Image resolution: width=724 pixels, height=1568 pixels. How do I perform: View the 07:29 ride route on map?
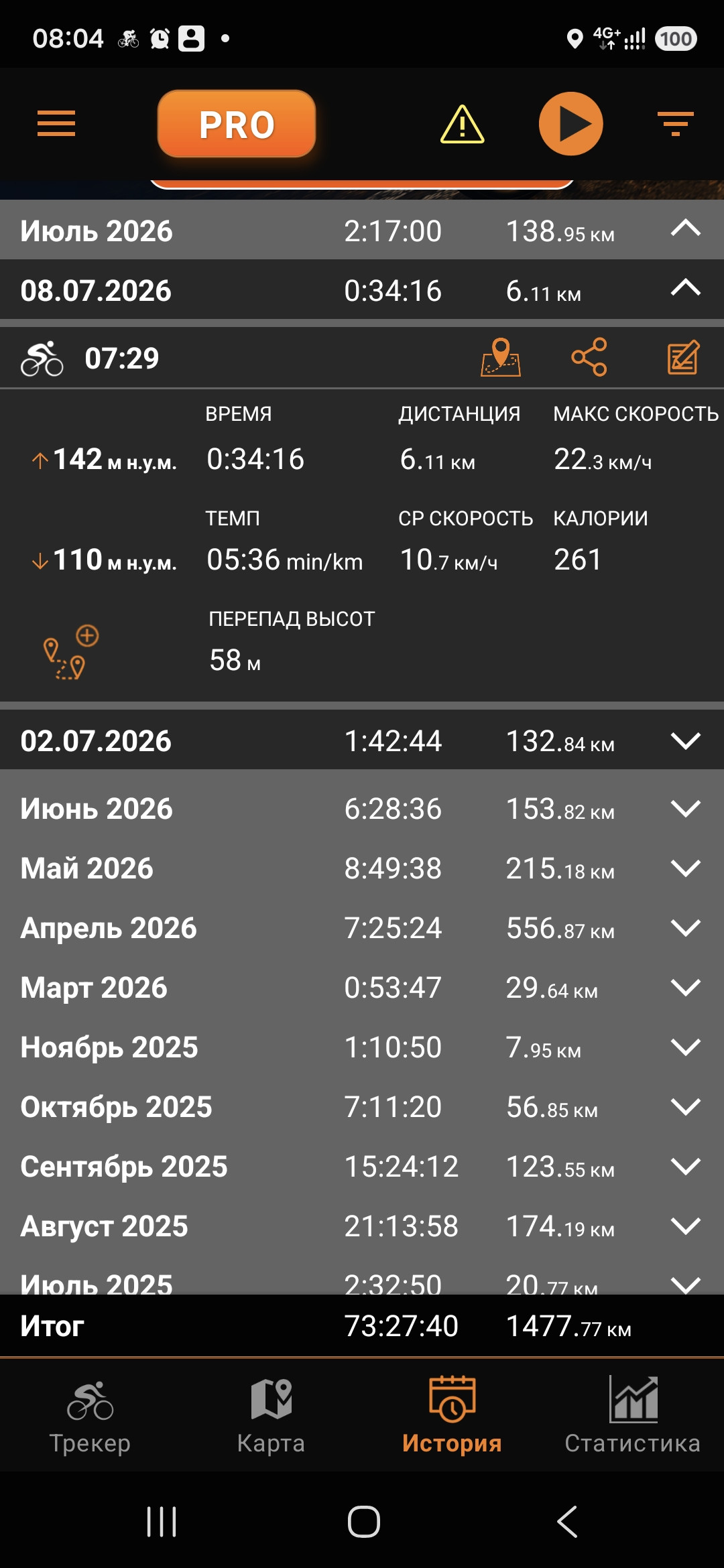coord(500,357)
